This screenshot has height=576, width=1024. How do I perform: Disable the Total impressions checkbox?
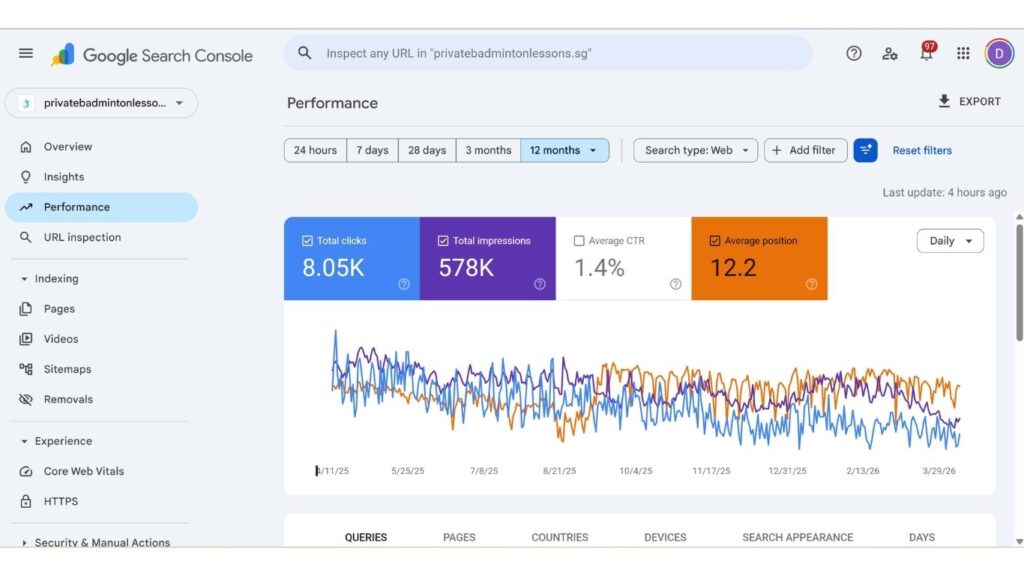click(x=442, y=240)
